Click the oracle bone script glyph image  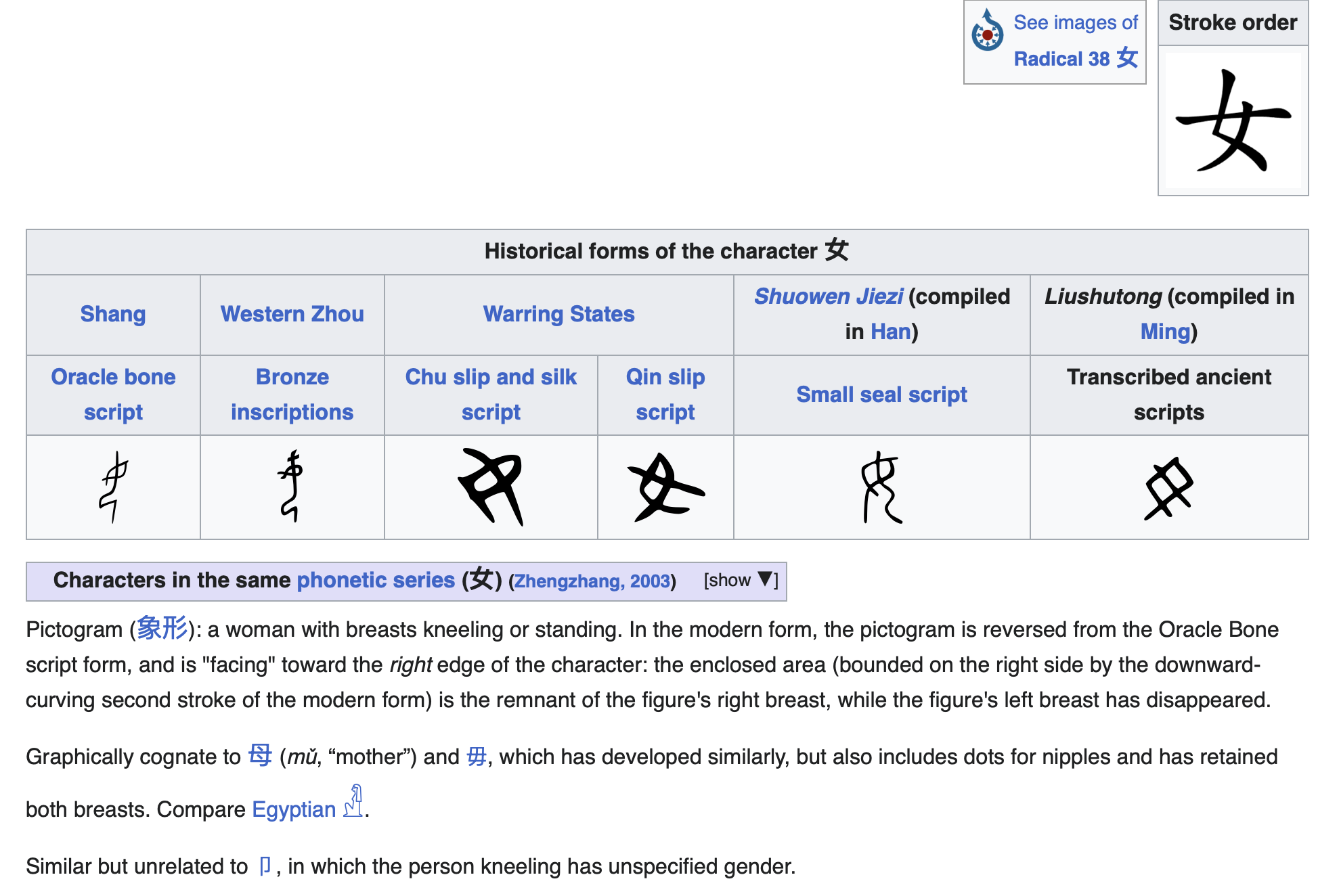coord(113,487)
